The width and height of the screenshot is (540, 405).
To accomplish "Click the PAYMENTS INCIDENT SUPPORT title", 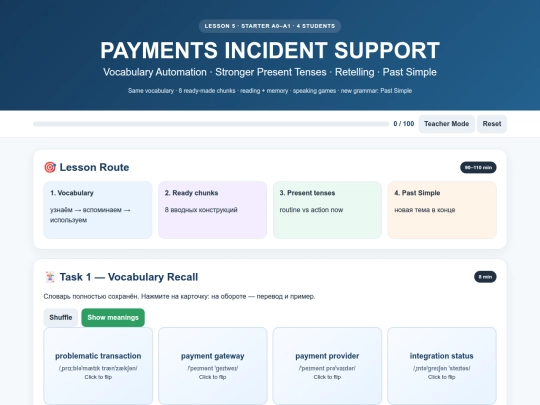I will 270,50.
